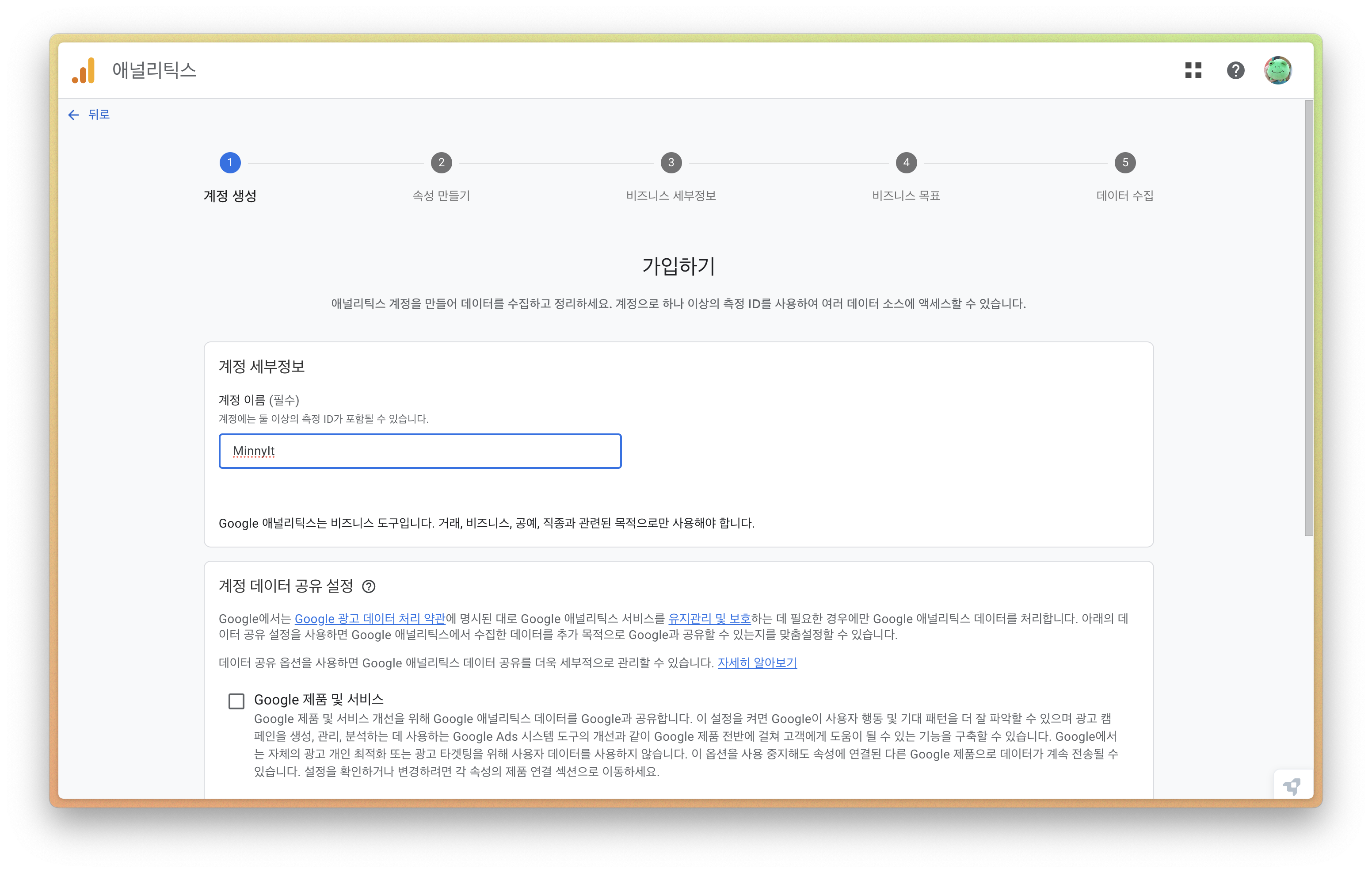
Task: Enable the Google 제품 및 서비스 checkbox
Action: coord(236,701)
